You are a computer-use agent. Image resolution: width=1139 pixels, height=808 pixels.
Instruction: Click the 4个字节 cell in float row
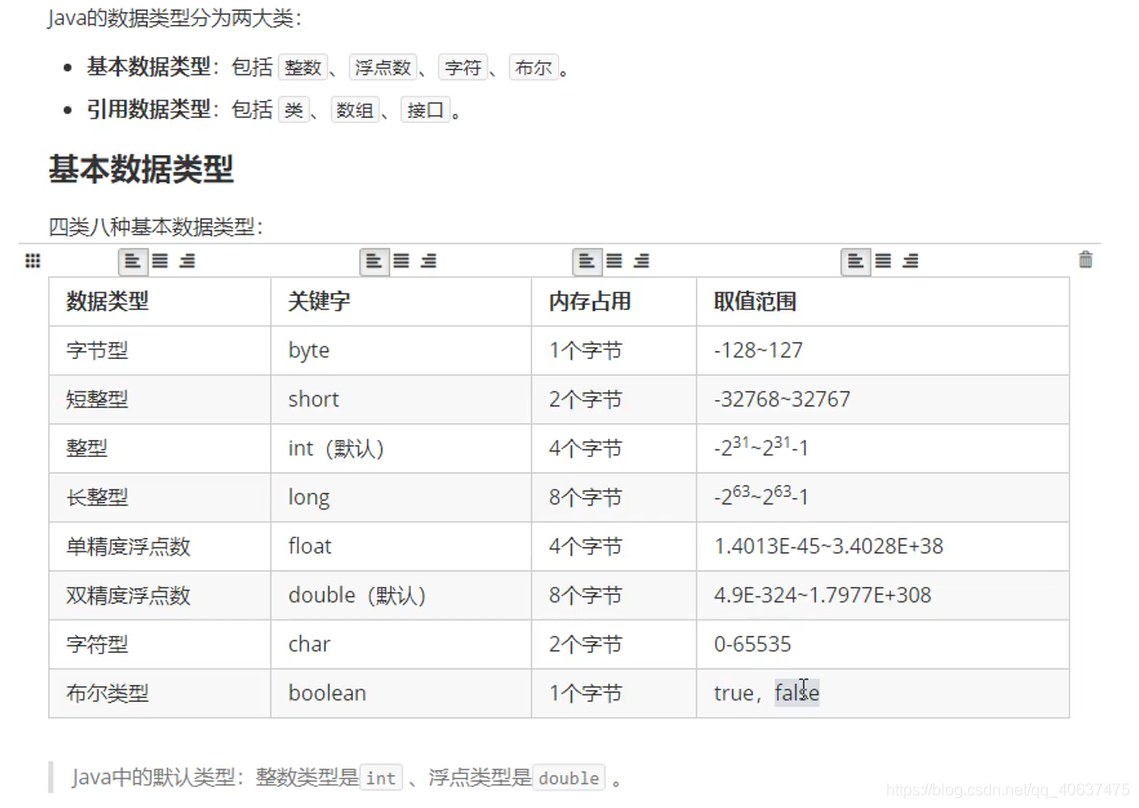[x=614, y=546]
